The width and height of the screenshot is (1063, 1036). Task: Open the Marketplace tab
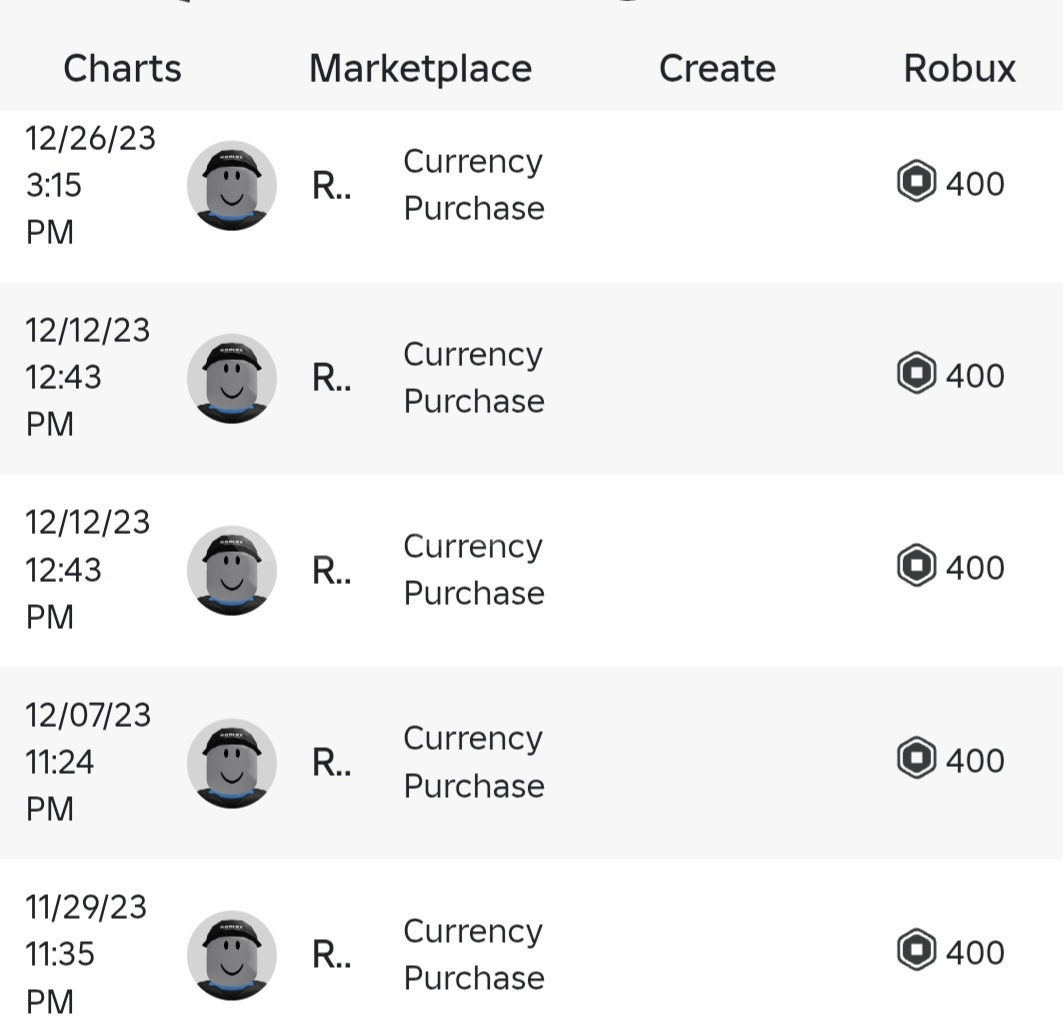(x=420, y=69)
